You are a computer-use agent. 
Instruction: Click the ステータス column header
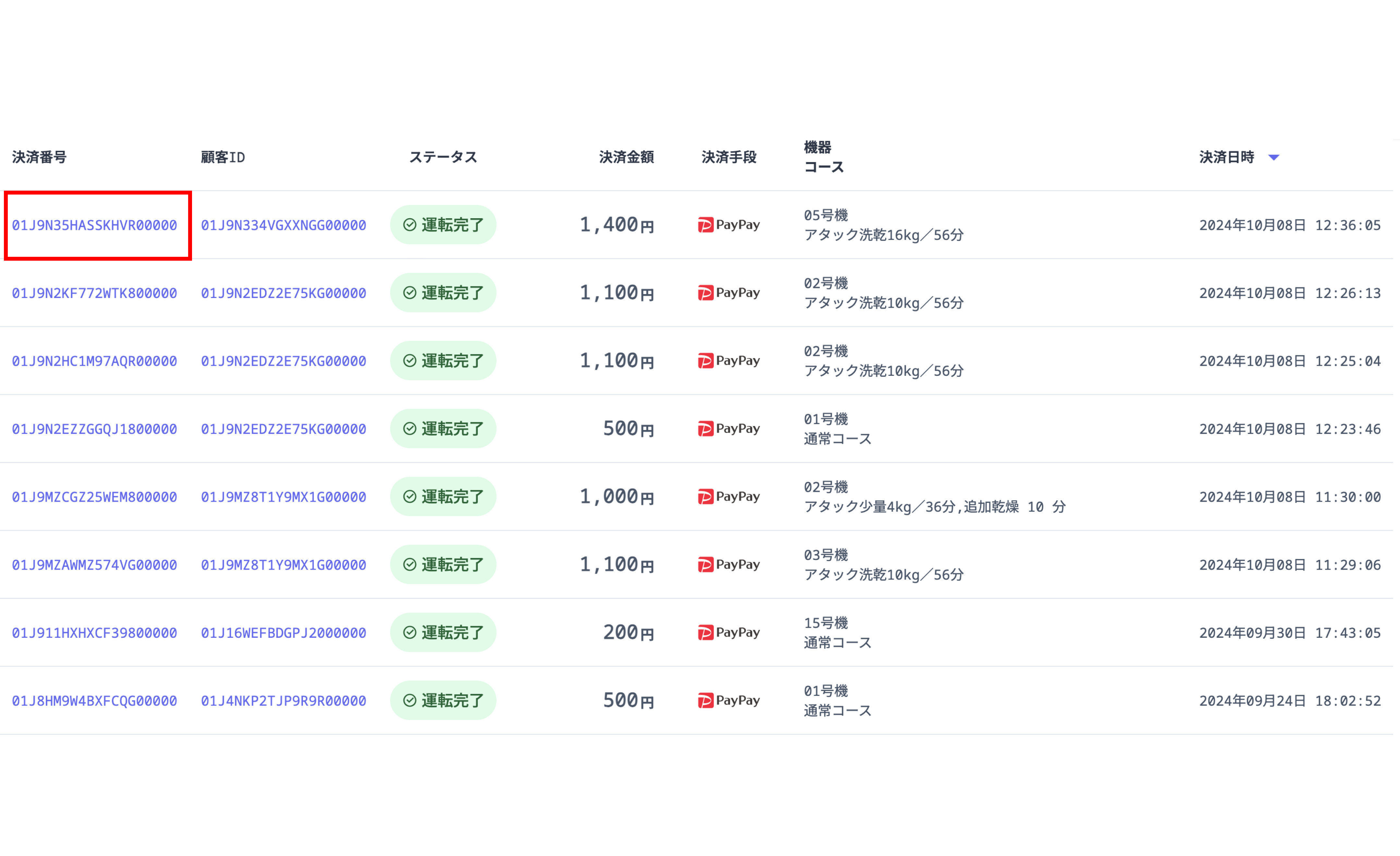tap(443, 157)
